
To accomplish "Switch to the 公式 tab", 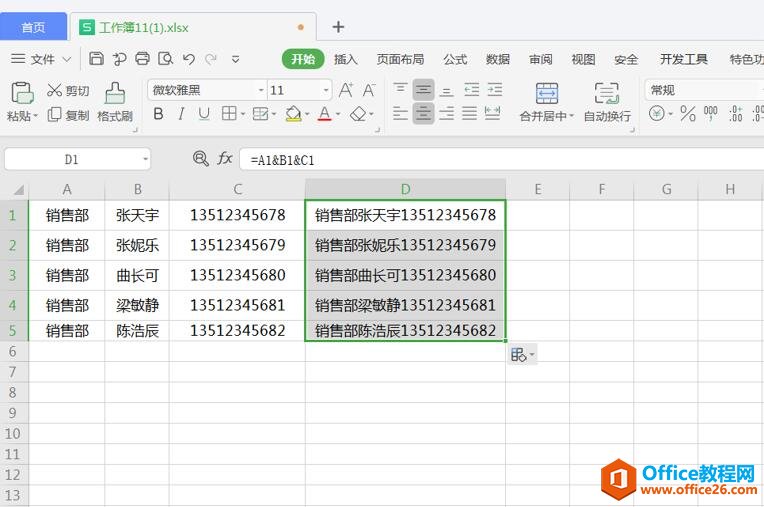I will click(x=455, y=59).
